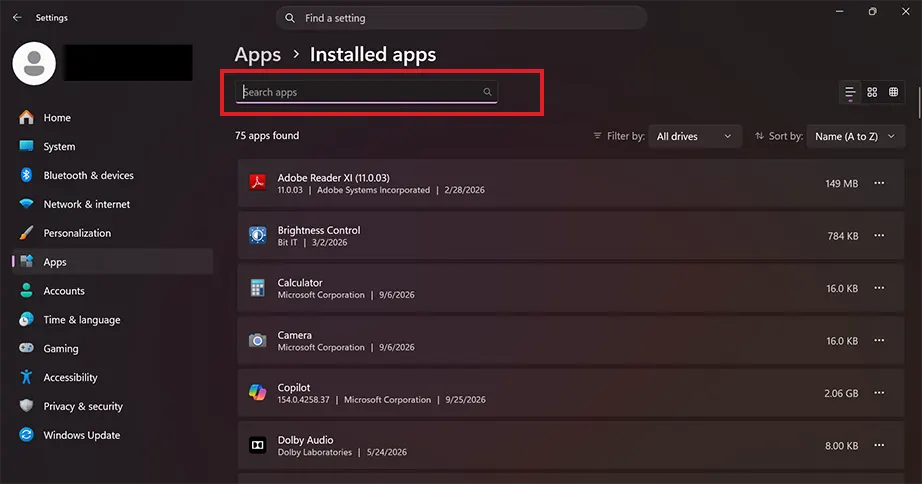
Task: Click the Camera app icon
Action: pos(258,340)
